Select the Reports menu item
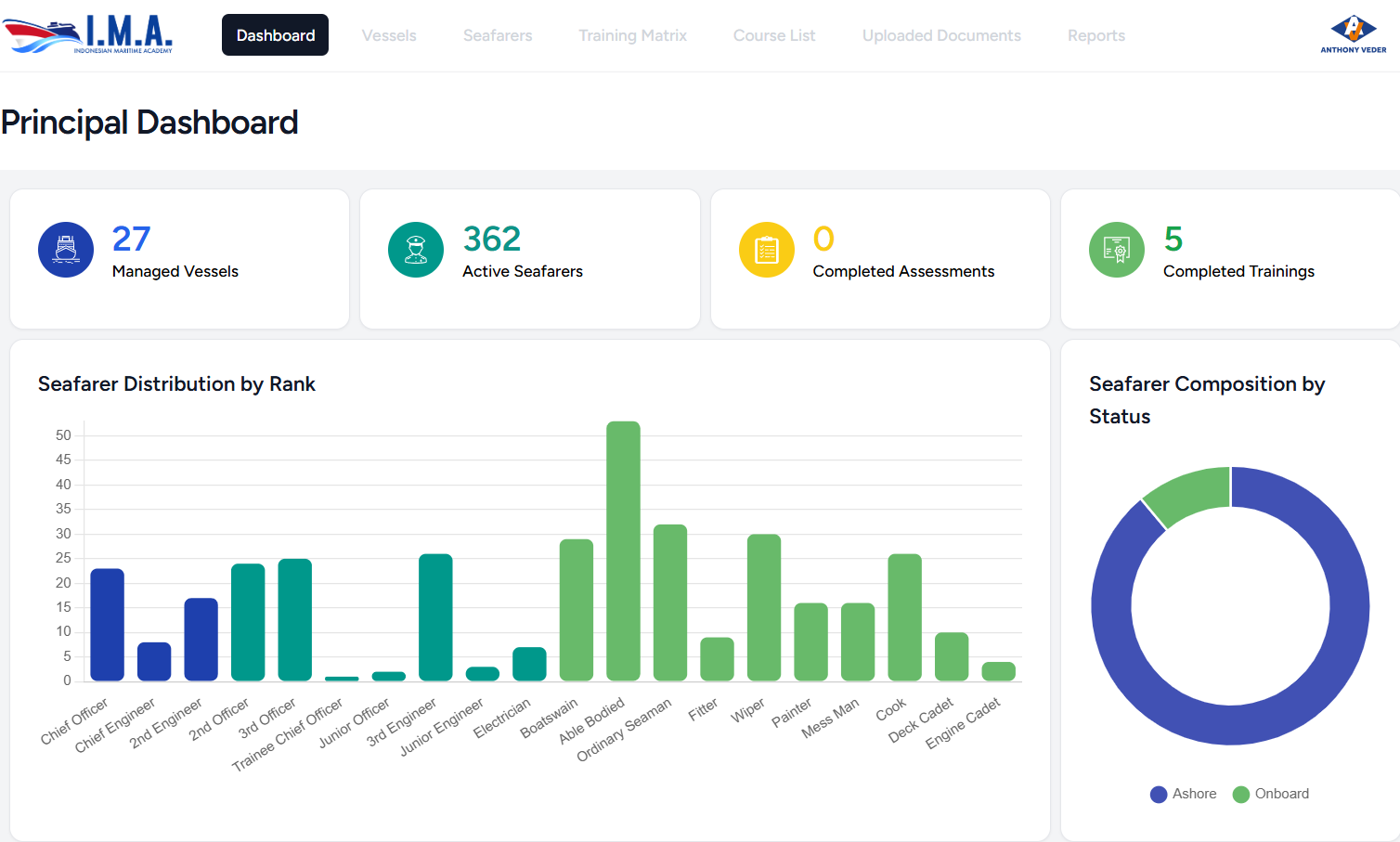The height and width of the screenshot is (842, 1400). coord(1095,35)
